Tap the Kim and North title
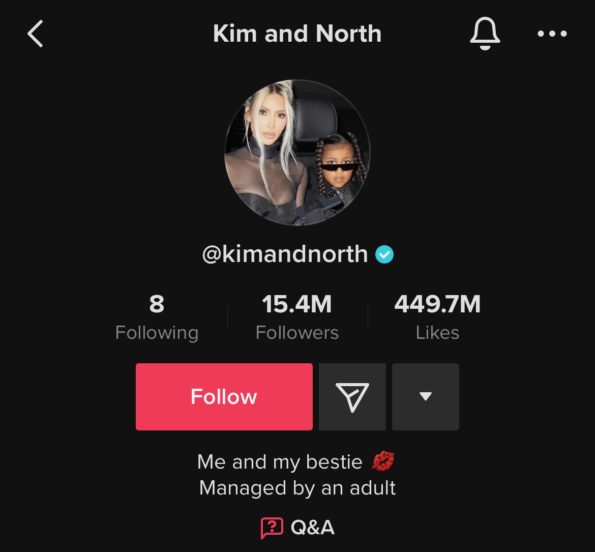595x552 pixels. tap(297, 34)
